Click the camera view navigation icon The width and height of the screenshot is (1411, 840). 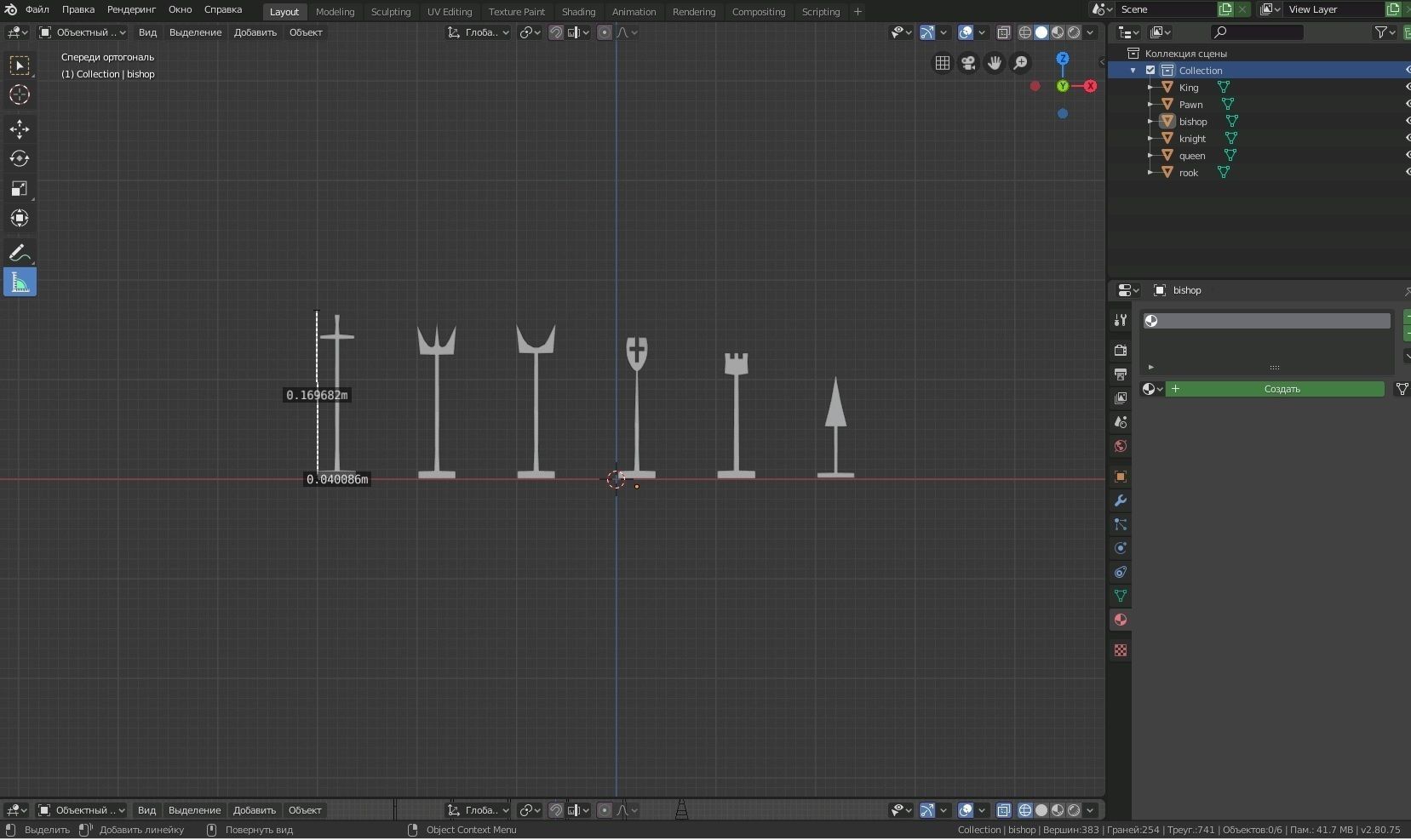click(x=968, y=63)
